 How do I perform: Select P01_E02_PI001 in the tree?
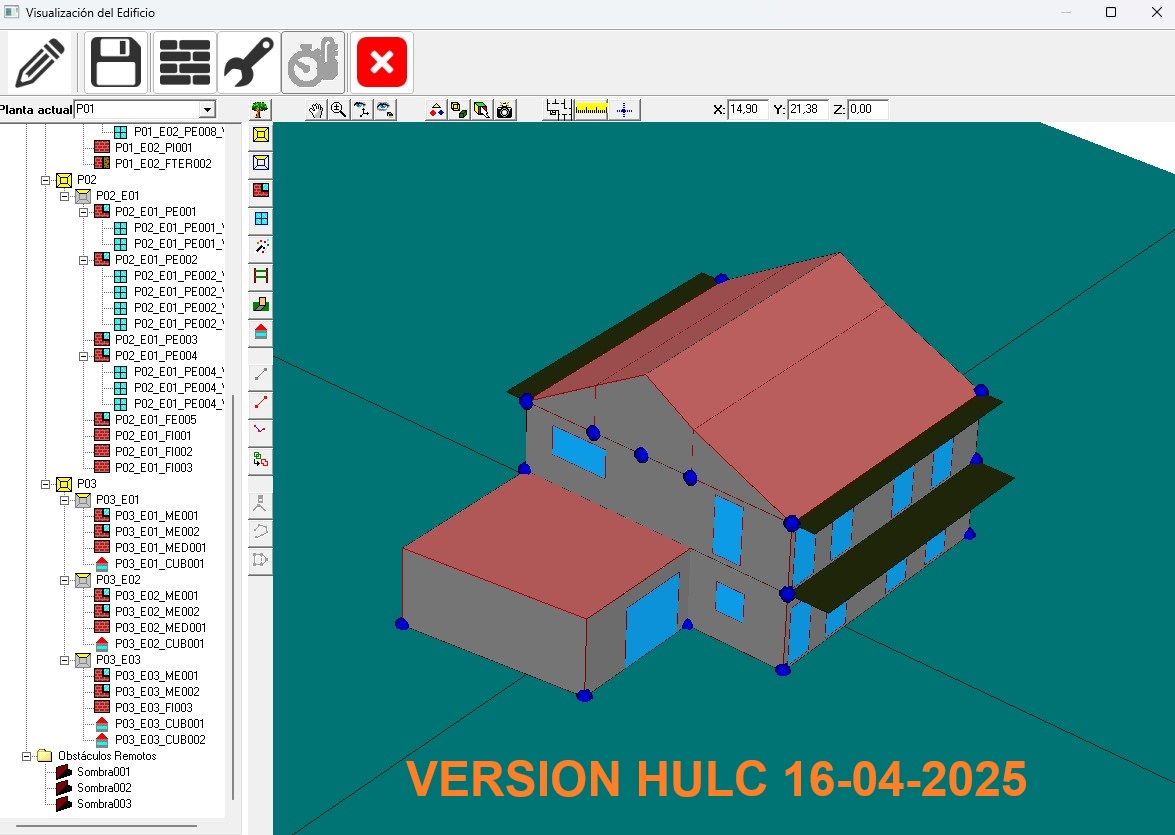click(153, 148)
